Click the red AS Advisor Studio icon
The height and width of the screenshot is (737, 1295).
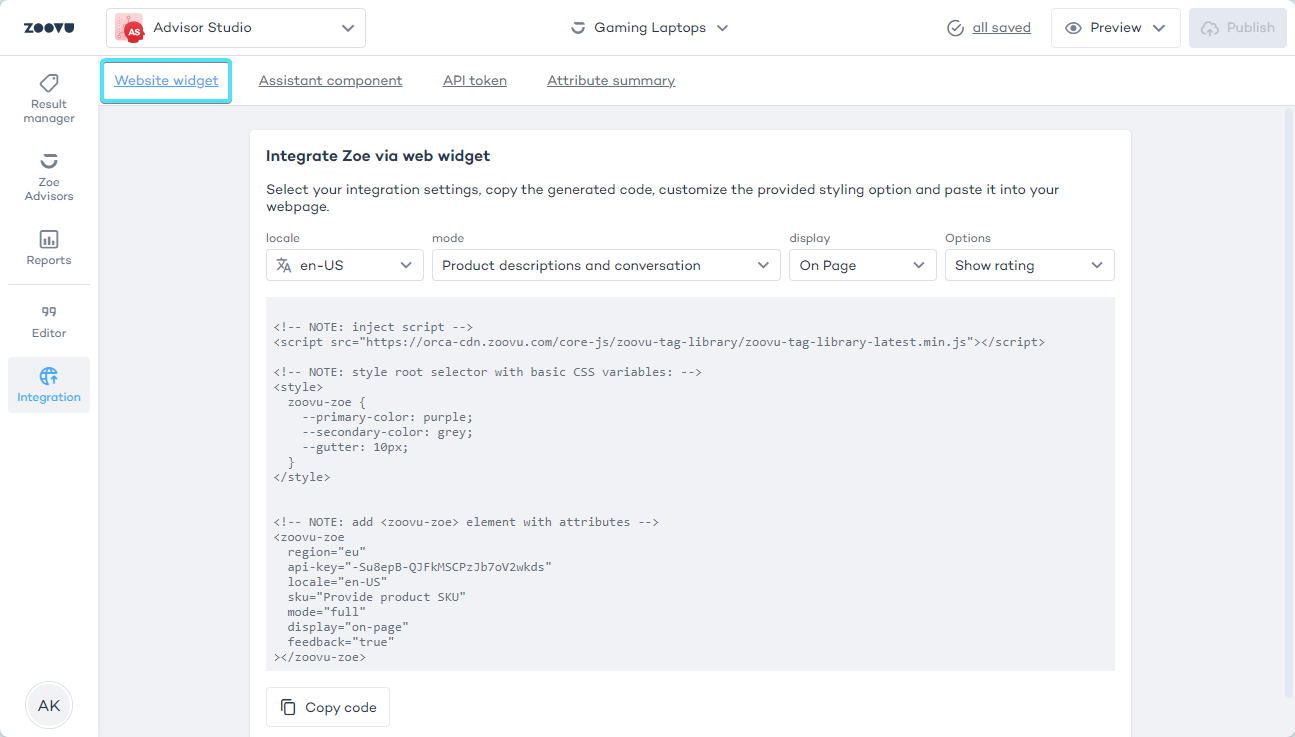[x=129, y=27]
